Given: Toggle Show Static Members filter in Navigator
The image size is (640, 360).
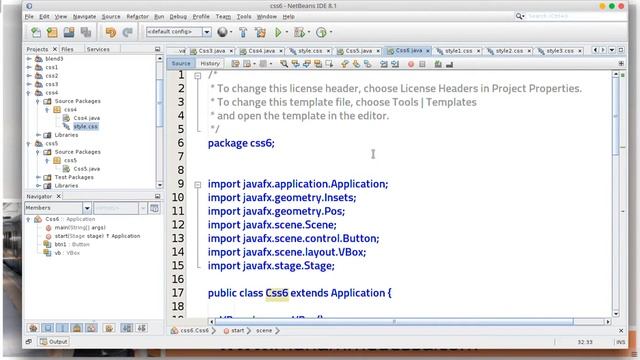Looking at the screenshot, I should (x=62, y=328).
